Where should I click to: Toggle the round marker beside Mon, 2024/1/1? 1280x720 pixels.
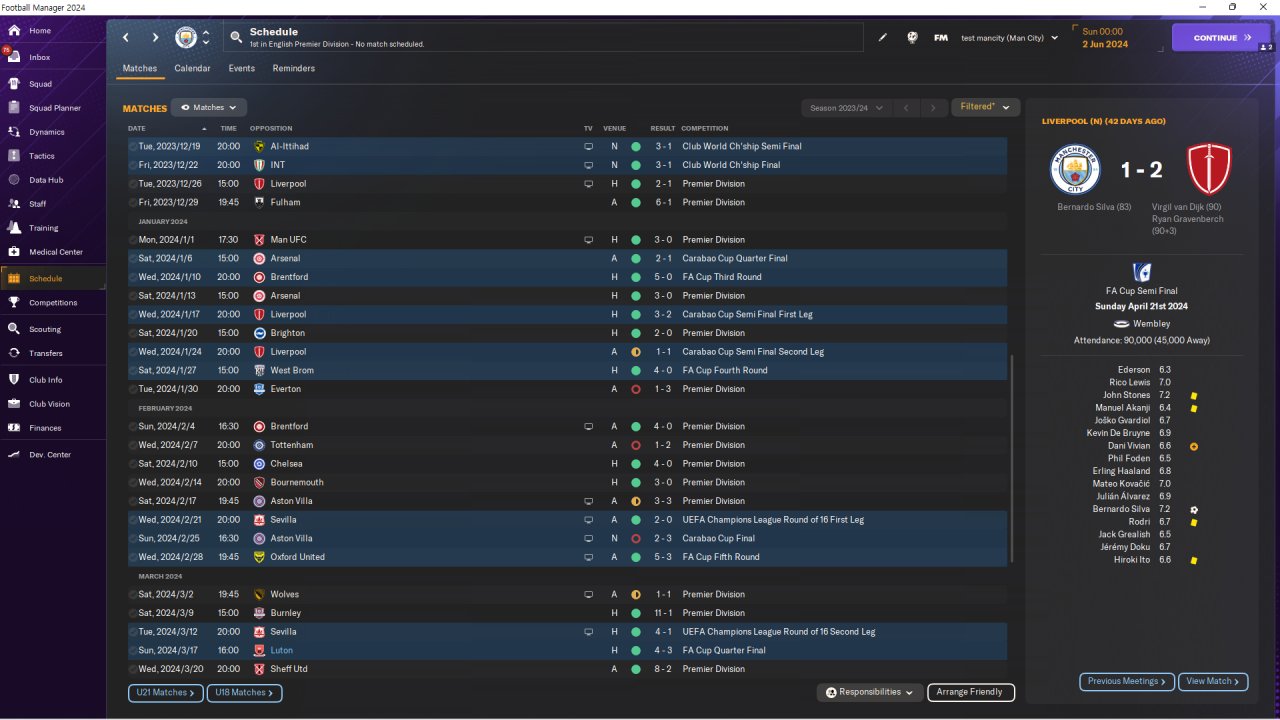[133, 240]
